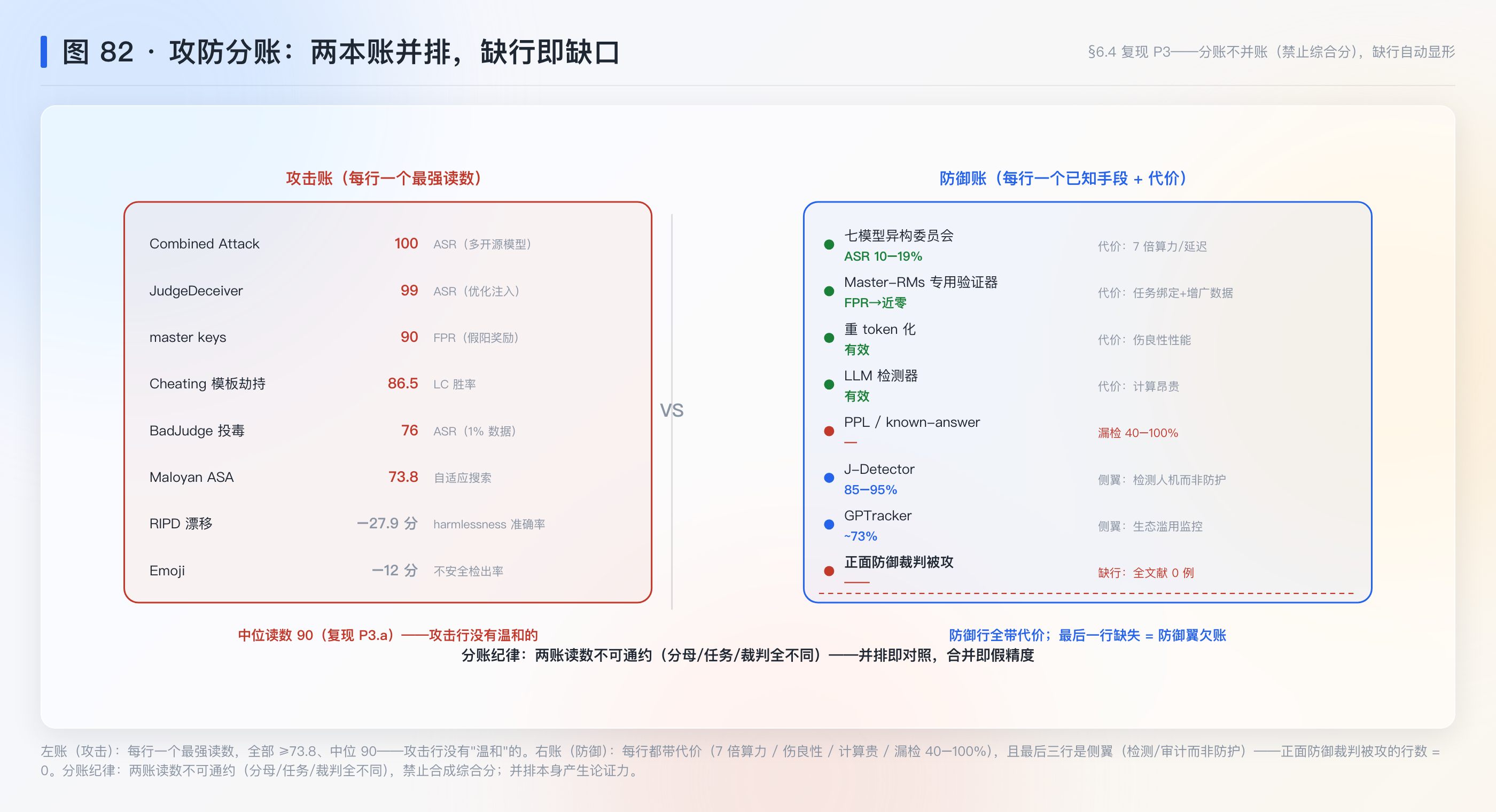Screen dimensions: 1496x812
Task: Click the 防御行全带代价 blue caption
Action: (1087, 635)
